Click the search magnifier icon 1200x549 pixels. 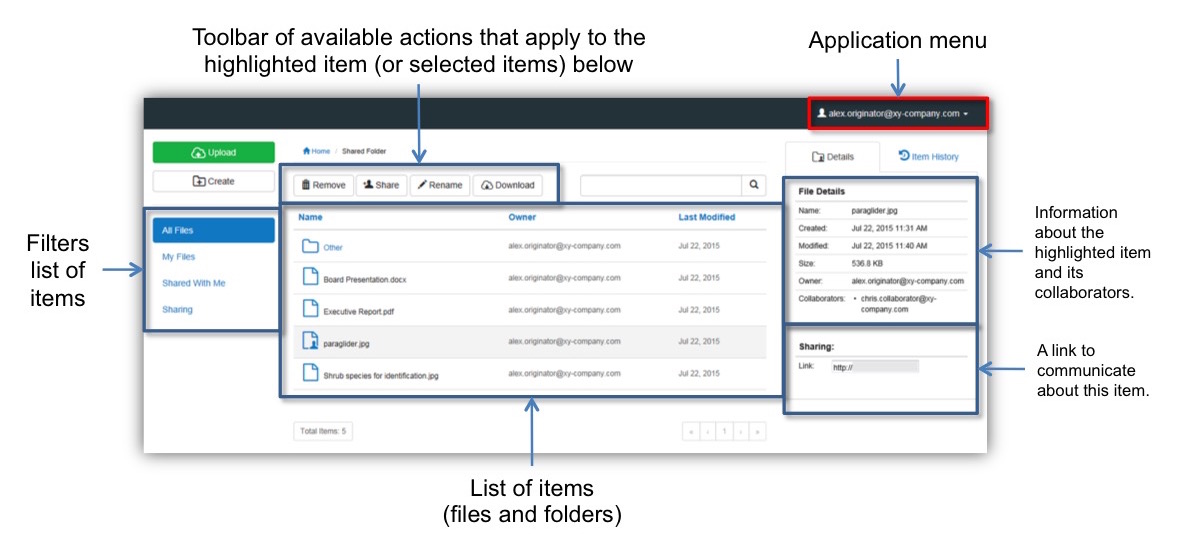(755, 185)
